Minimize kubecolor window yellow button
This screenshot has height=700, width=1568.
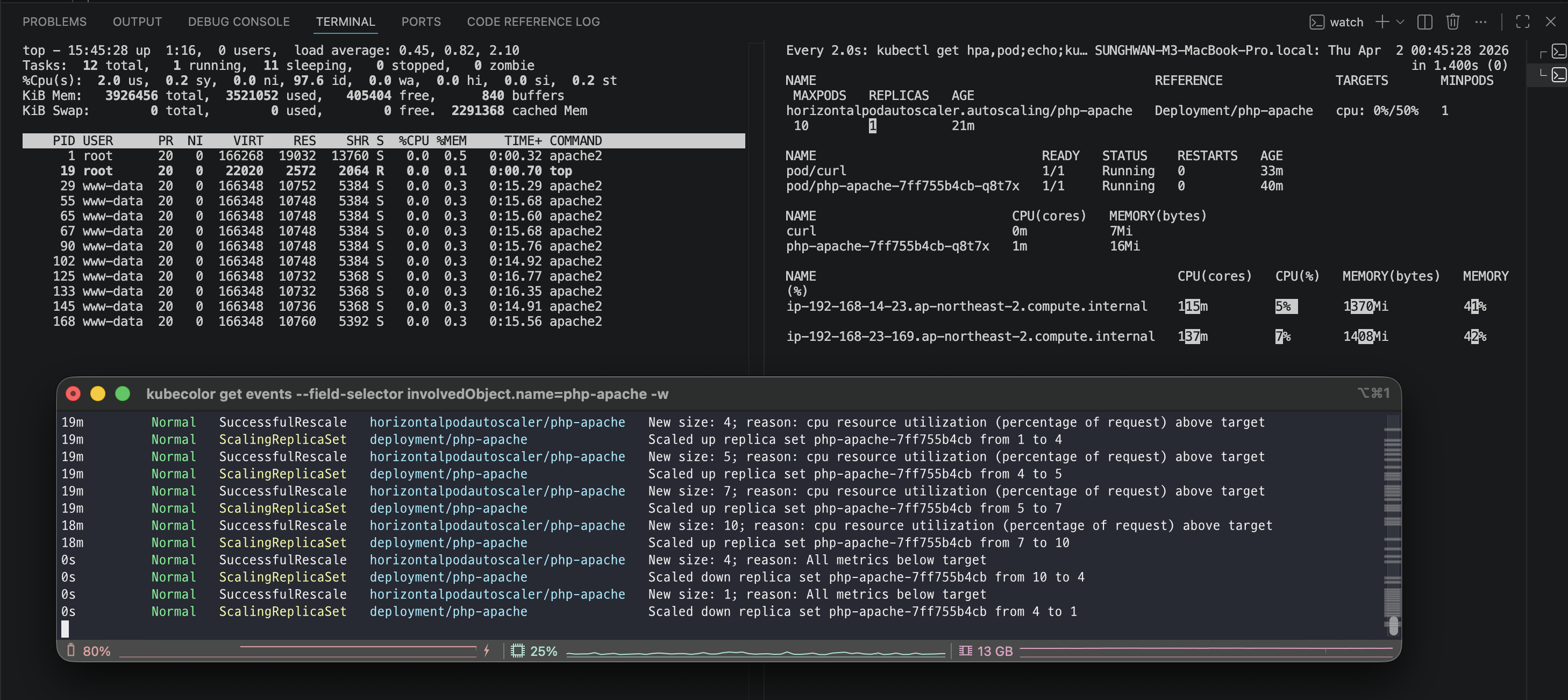pos(97,394)
